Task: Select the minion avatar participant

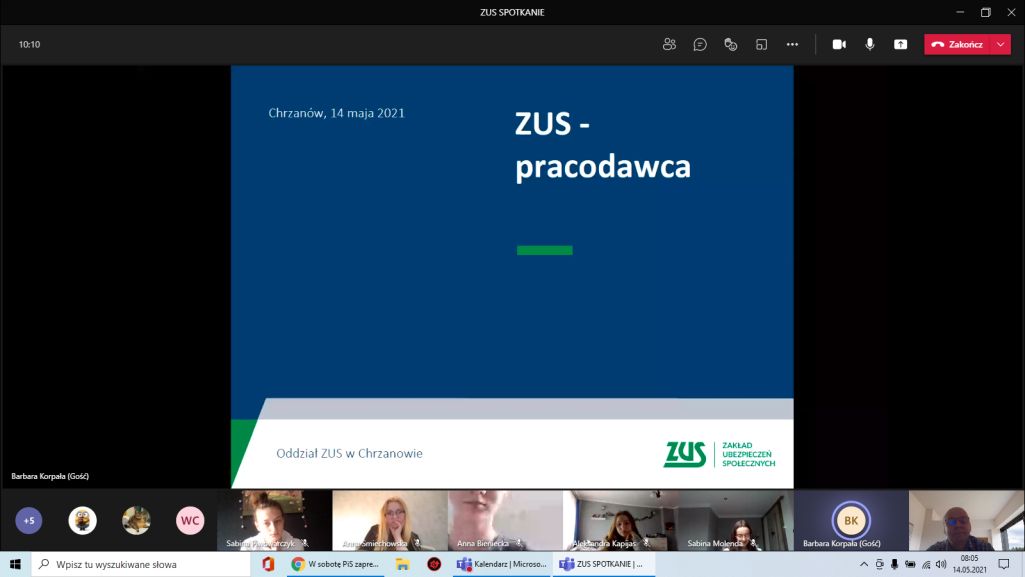Action: tap(82, 521)
